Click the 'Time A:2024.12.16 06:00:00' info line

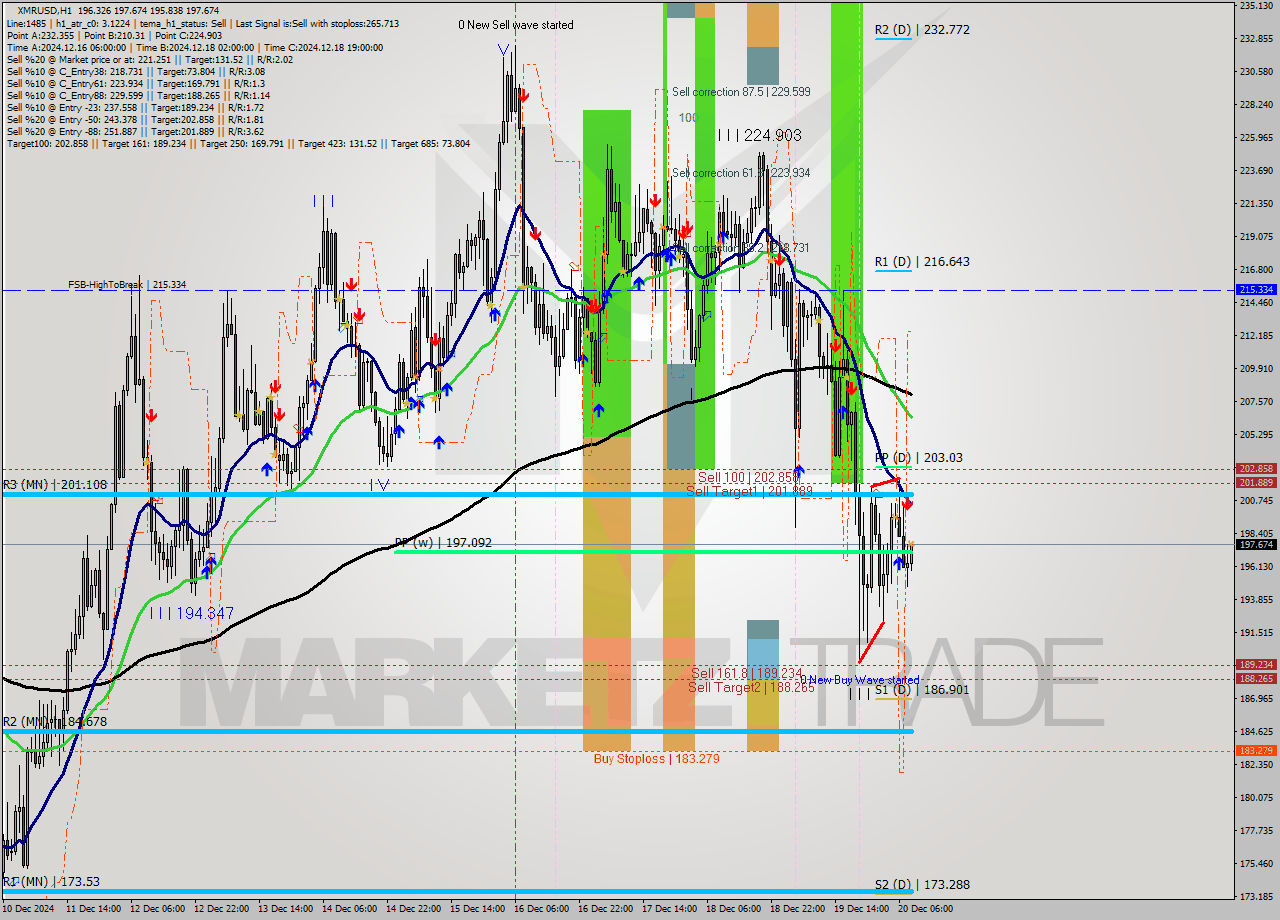pos(195,47)
